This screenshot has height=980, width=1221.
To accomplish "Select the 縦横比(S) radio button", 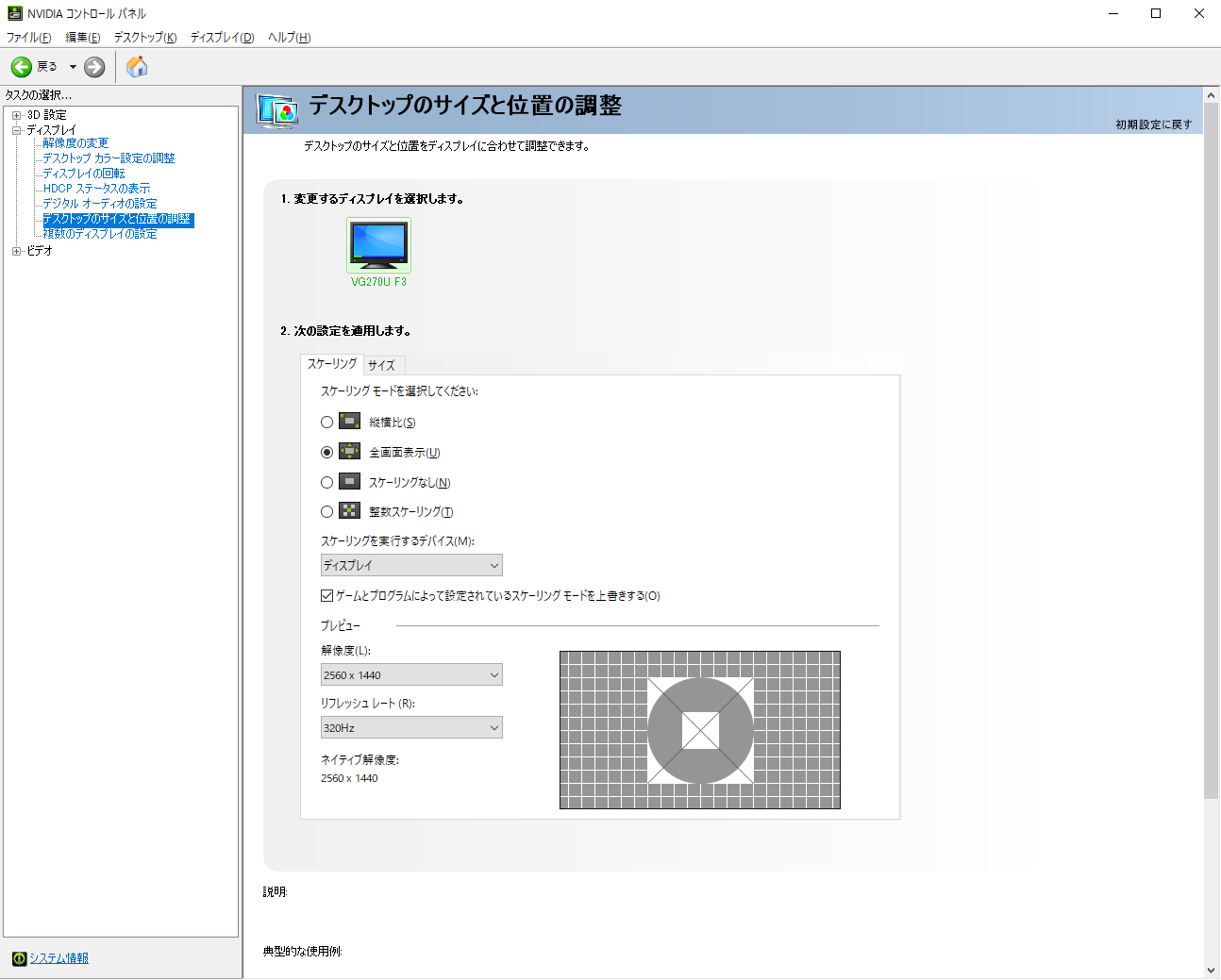I will (326, 423).
